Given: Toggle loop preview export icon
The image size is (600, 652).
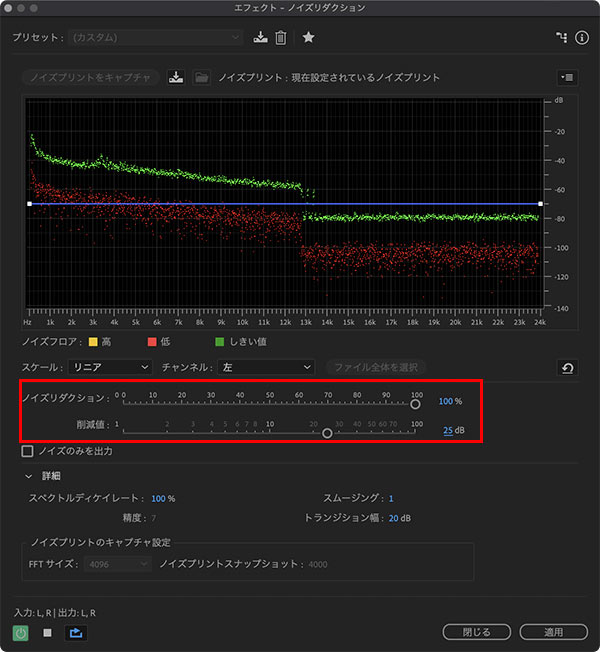Looking at the screenshot, I should pyautogui.click(x=76, y=633).
